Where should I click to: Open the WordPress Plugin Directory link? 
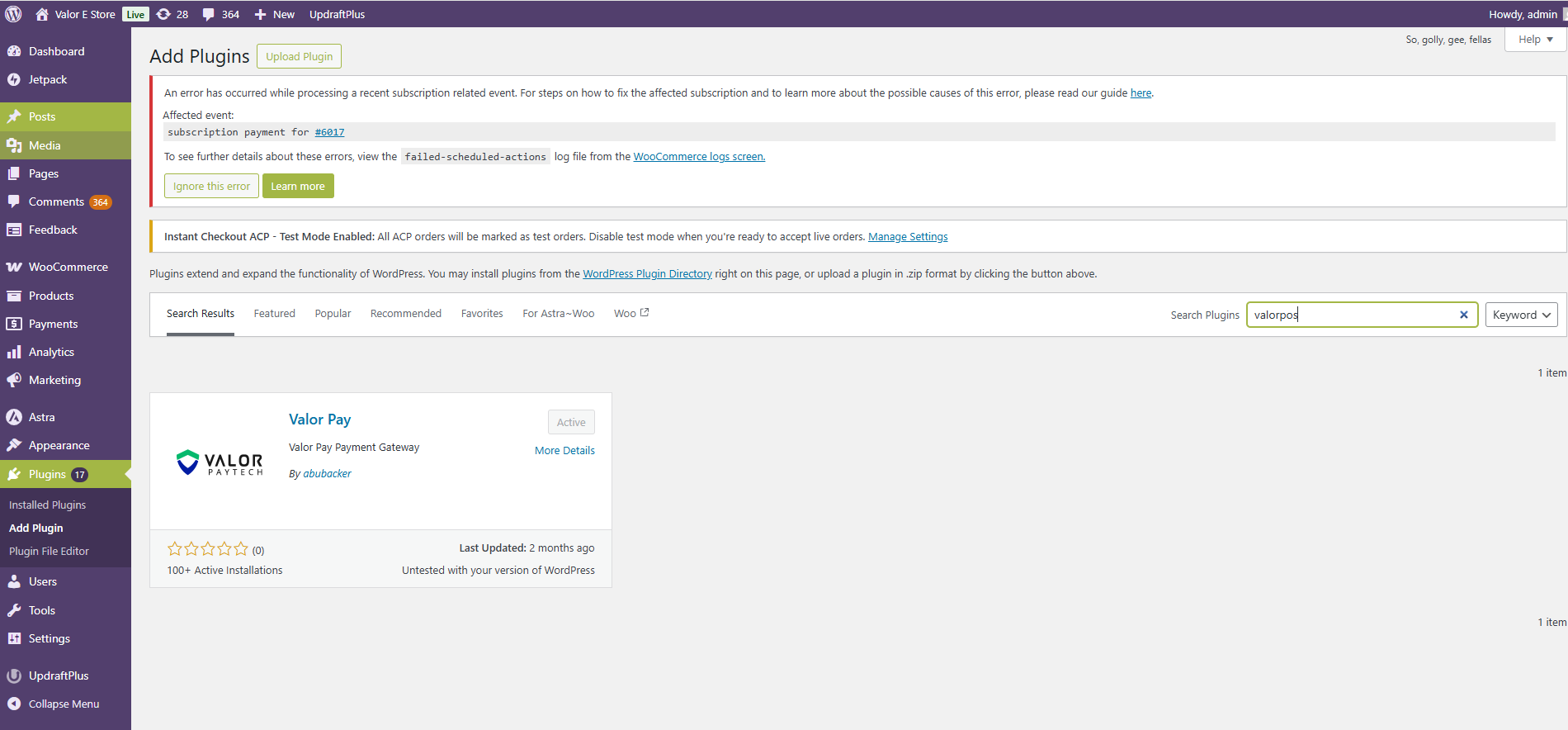pyautogui.click(x=647, y=274)
